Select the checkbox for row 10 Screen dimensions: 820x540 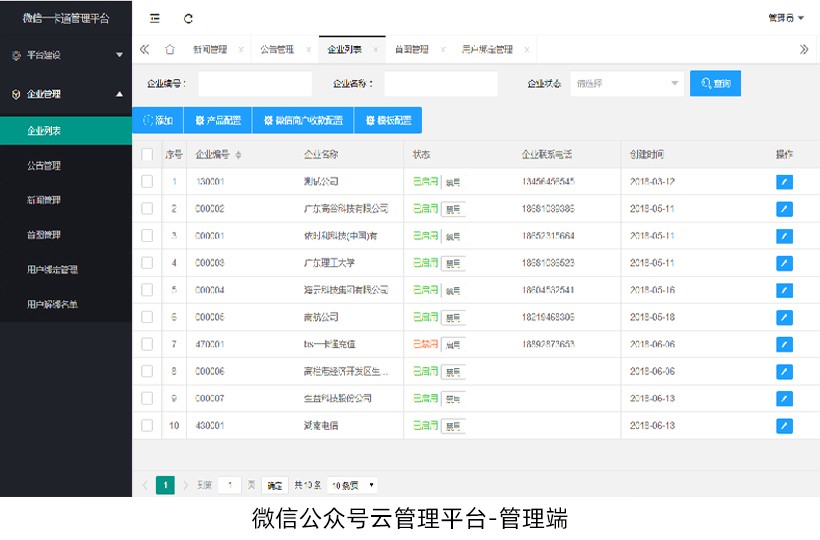147,425
